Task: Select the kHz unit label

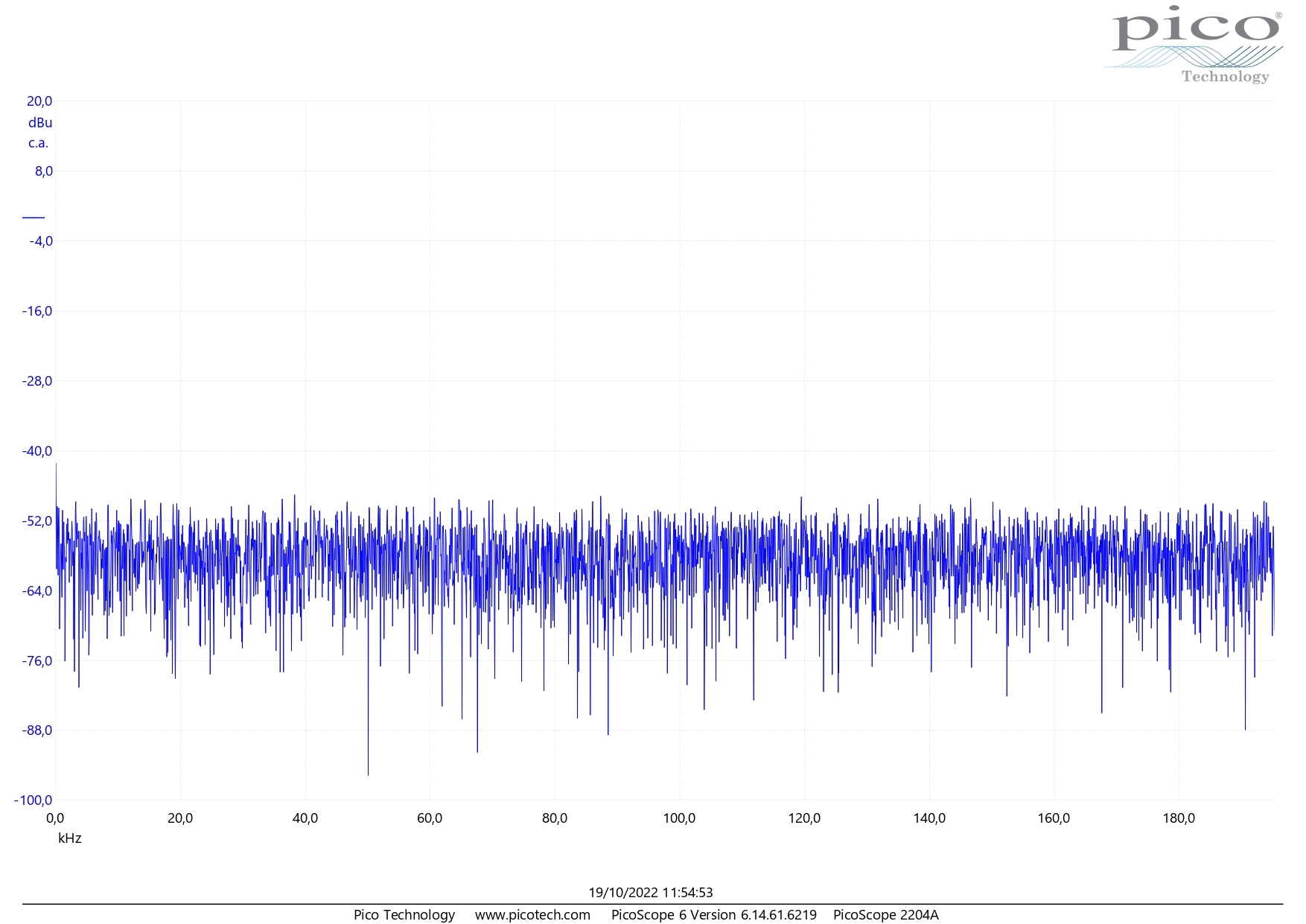Action: click(x=70, y=838)
